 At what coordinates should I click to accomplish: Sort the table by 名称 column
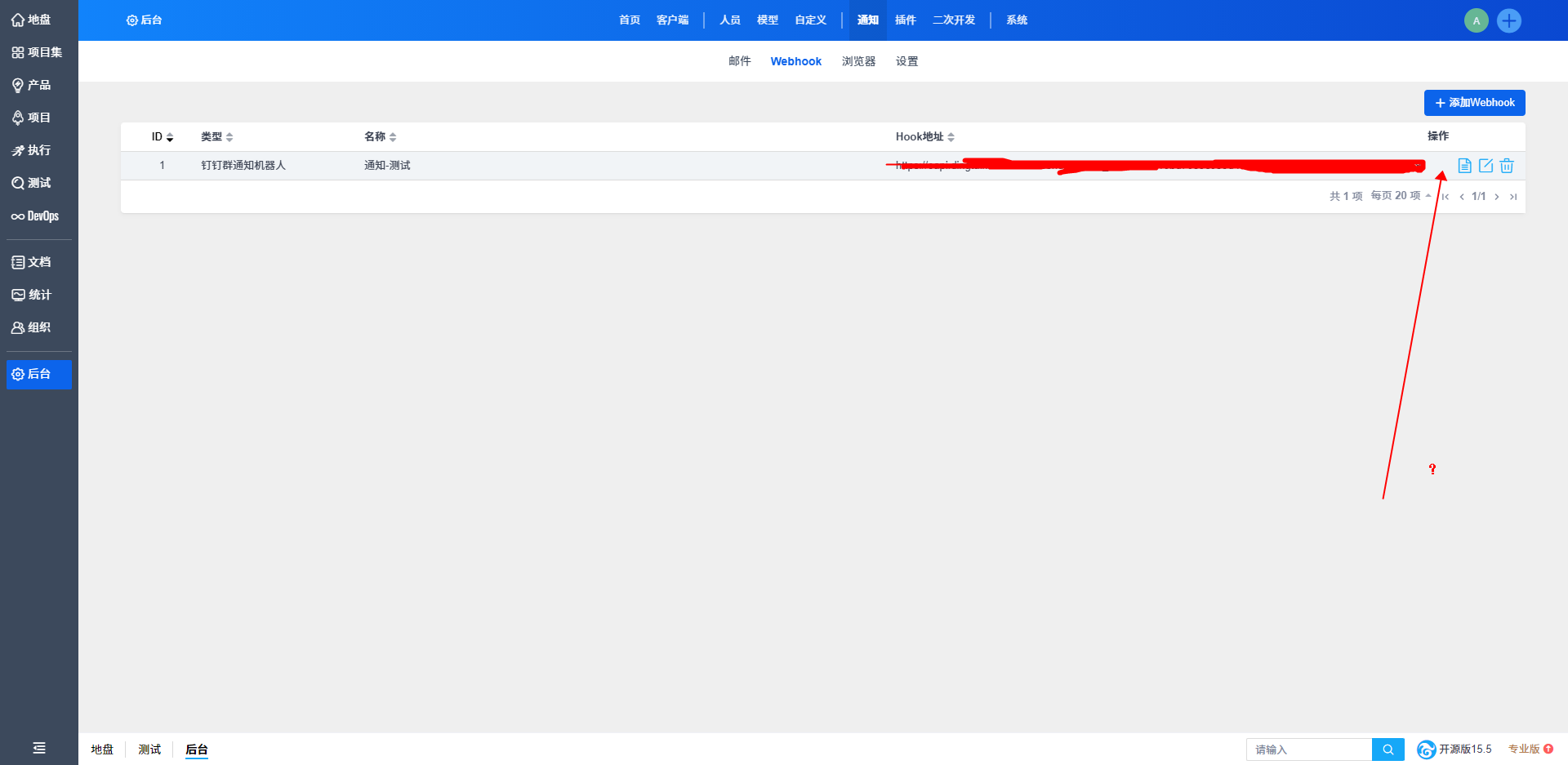click(x=381, y=137)
